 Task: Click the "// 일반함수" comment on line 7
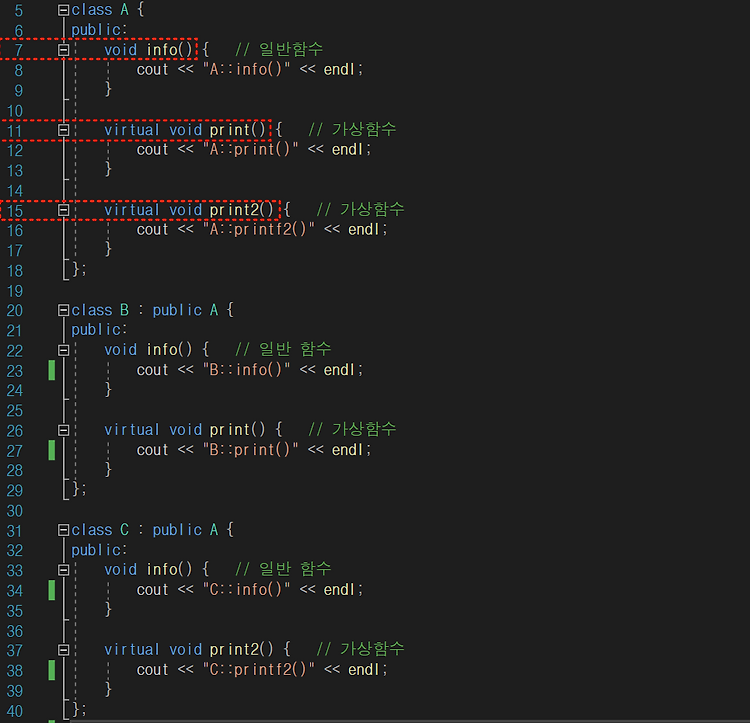coord(279,49)
